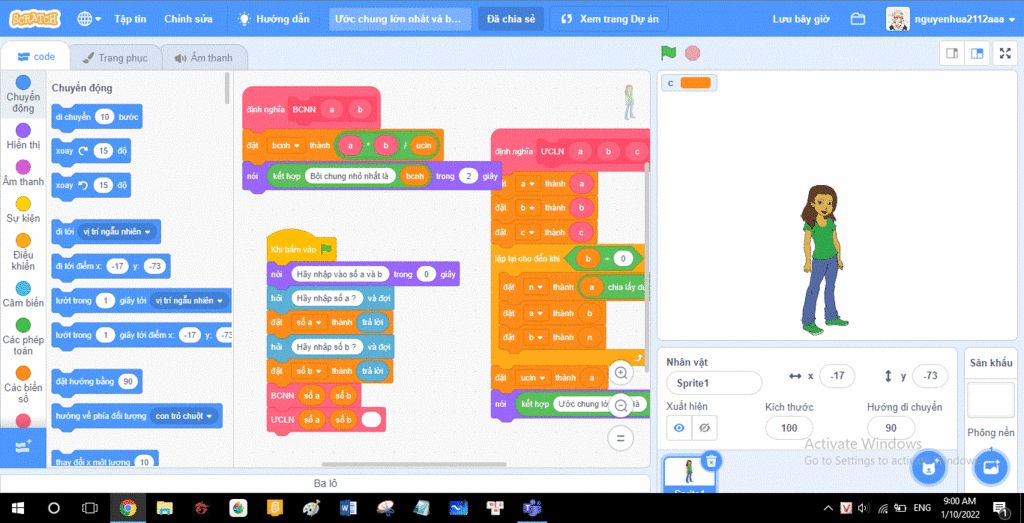
Task: Zoom out on the workspace
Action: tap(620, 405)
